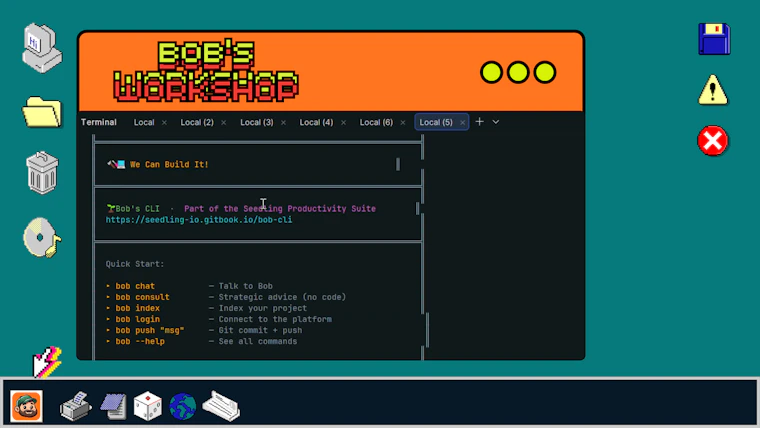Switch to the Local (6) terminal tab
Image resolution: width=760 pixels, height=428 pixels.
tap(376, 122)
